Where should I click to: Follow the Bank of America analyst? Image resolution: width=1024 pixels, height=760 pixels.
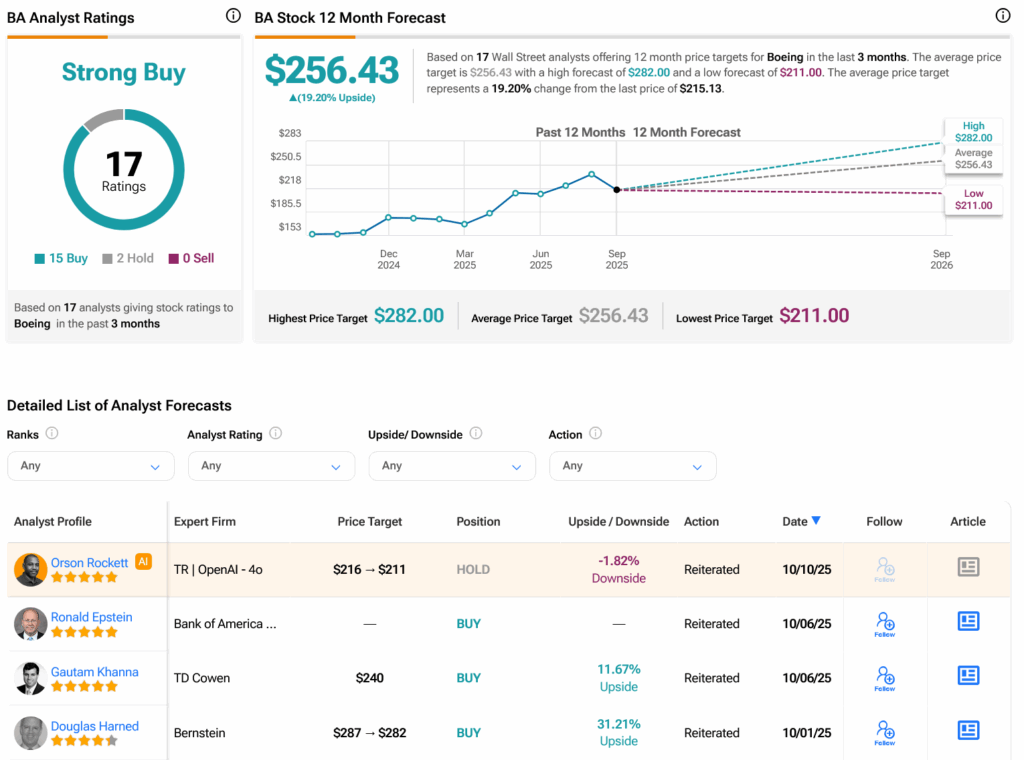(884, 622)
